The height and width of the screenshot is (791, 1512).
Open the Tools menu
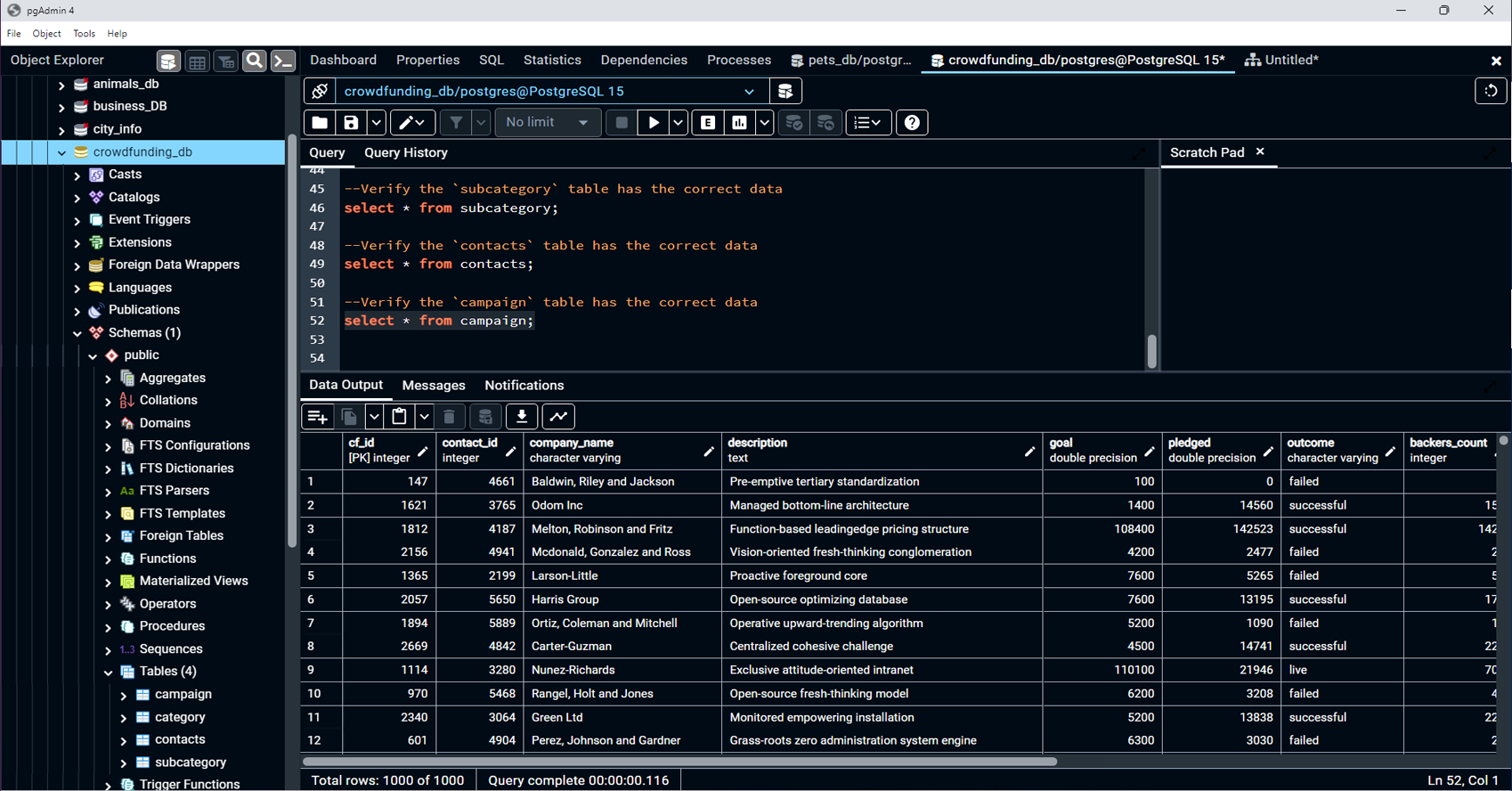point(84,34)
